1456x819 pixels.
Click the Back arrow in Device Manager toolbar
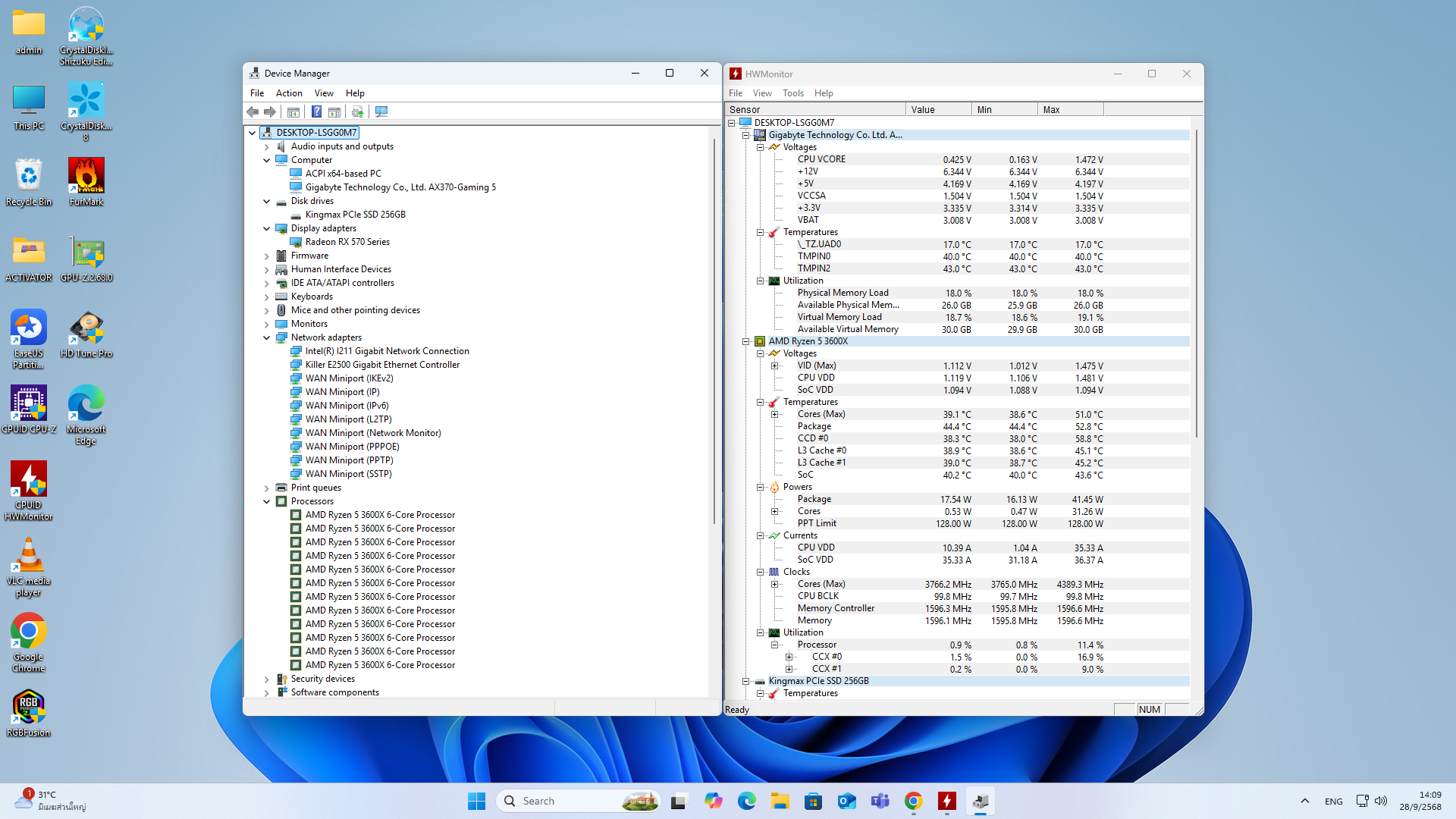coord(253,111)
